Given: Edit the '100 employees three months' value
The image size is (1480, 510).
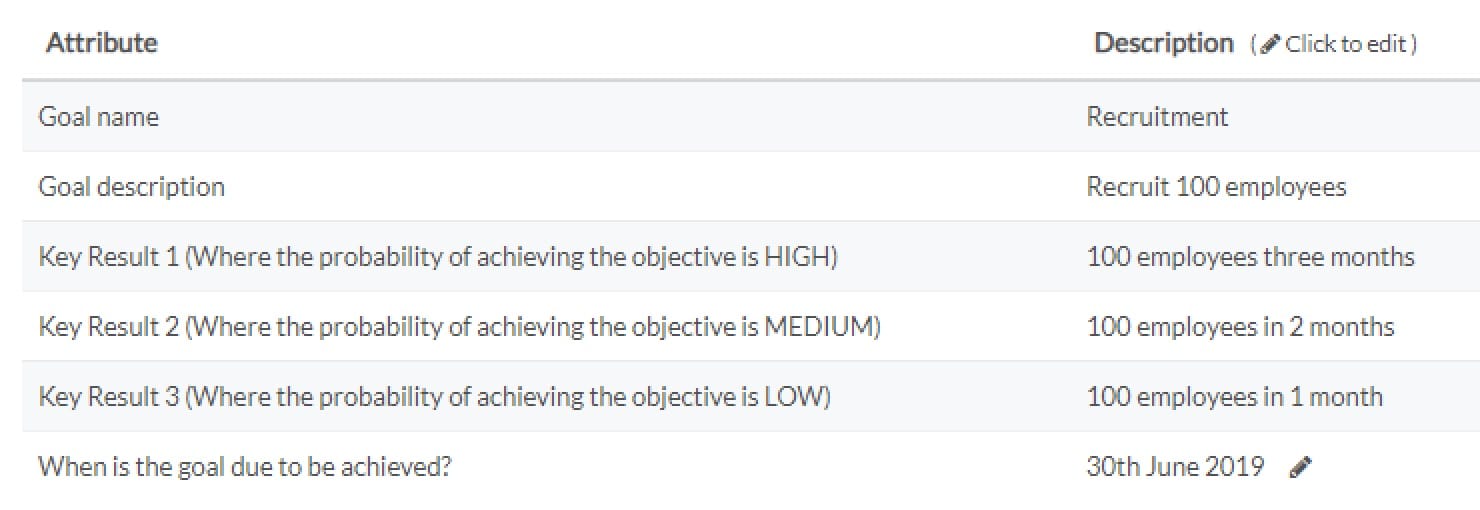Looking at the screenshot, I should point(1250,257).
